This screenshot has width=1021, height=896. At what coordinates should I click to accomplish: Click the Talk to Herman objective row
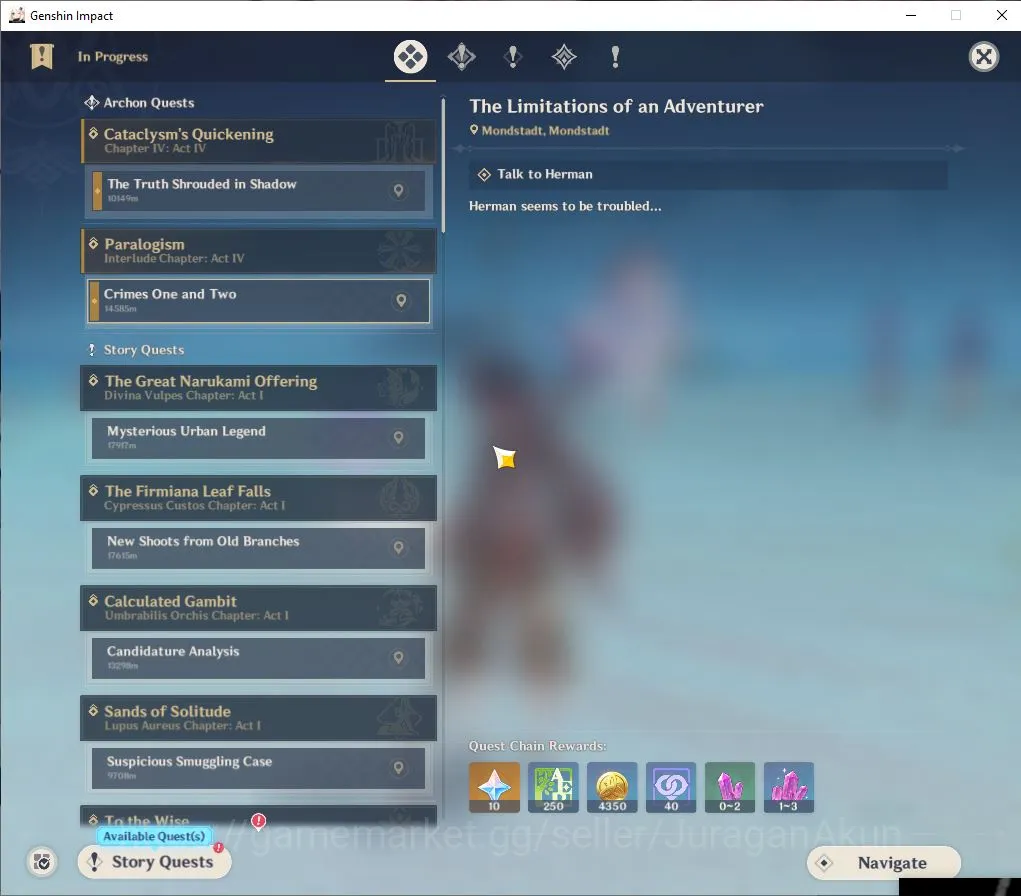pyautogui.click(x=708, y=175)
